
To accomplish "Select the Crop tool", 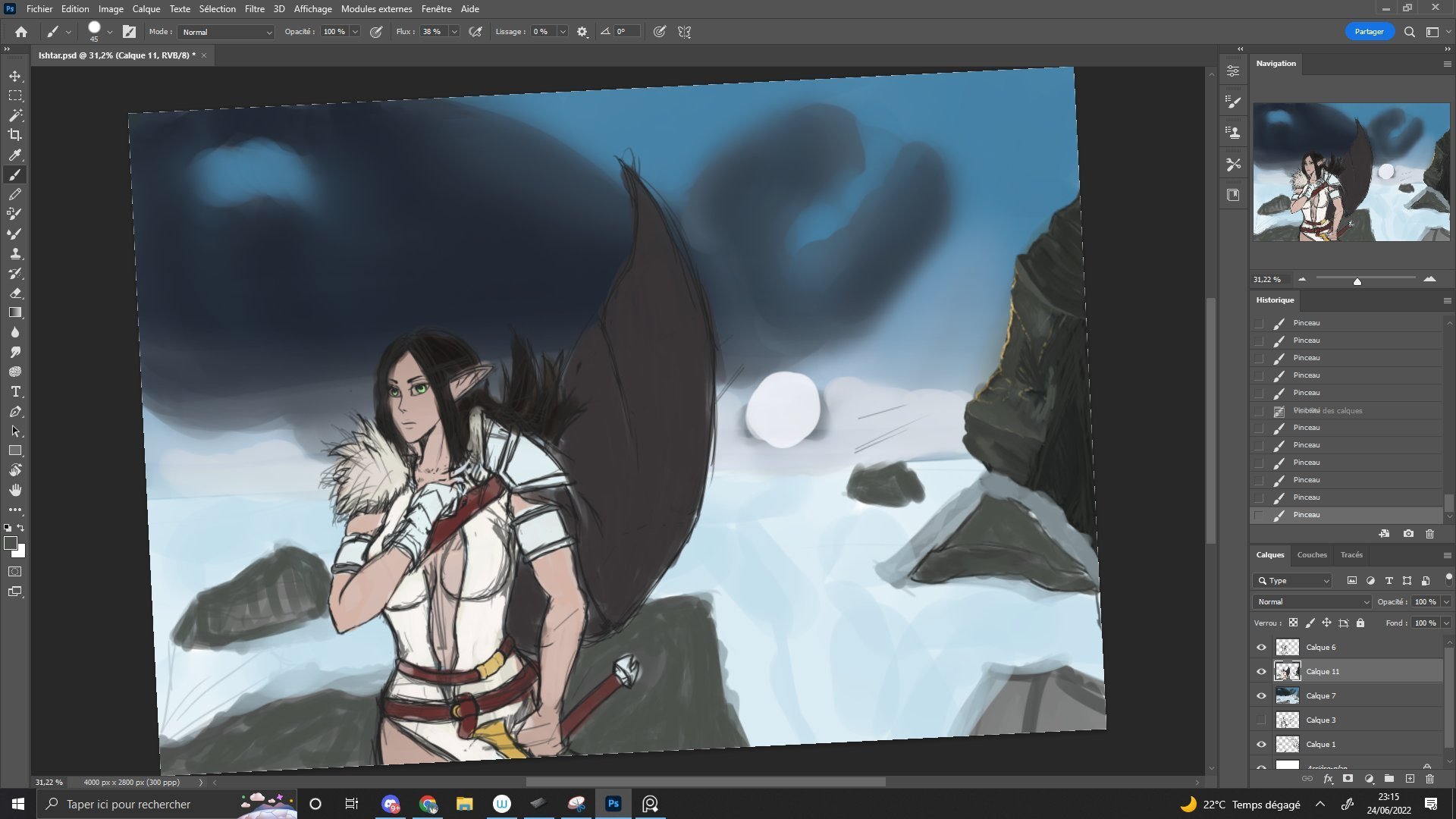I will pos(15,135).
